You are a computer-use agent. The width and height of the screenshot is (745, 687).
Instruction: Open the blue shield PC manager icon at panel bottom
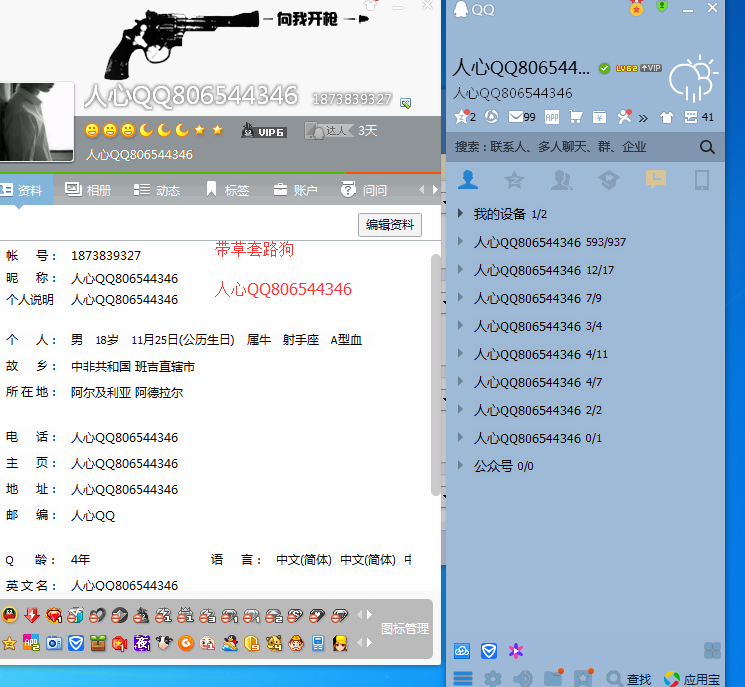(488, 650)
